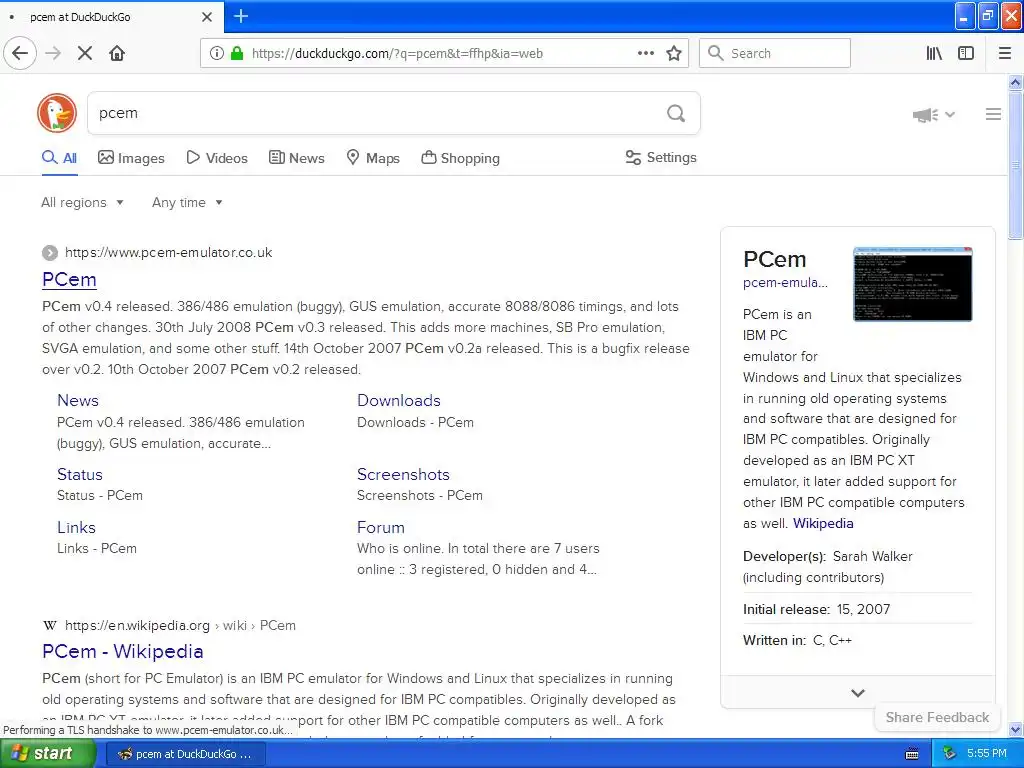The image size is (1024, 768).
Task: Open DuckDuckGo side hamburger menu
Action: [x=993, y=114]
